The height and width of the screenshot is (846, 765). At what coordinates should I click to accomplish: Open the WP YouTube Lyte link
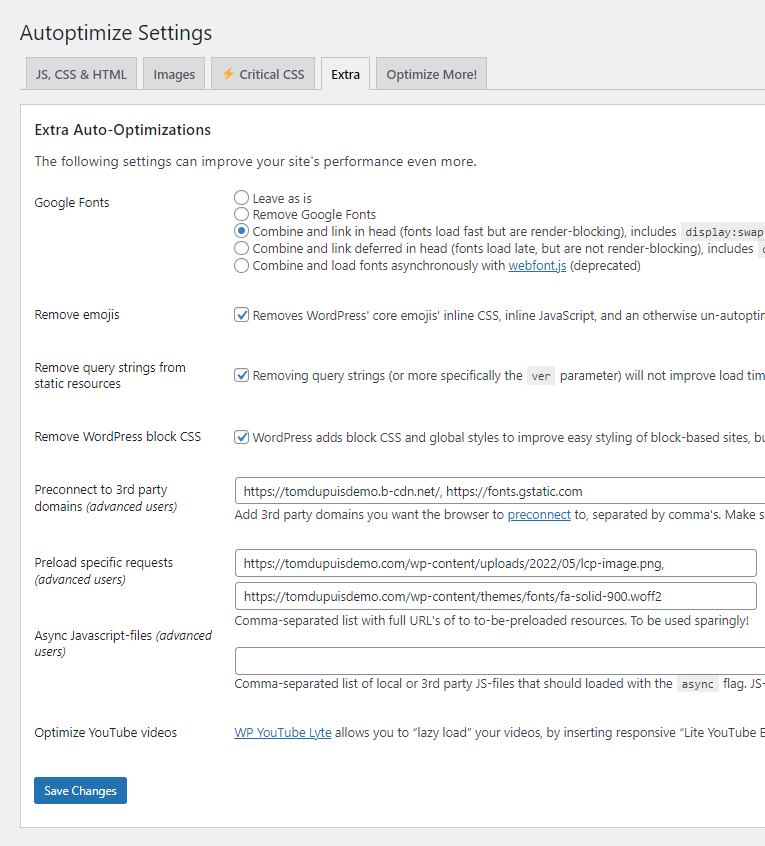click(x=283, y=733)
